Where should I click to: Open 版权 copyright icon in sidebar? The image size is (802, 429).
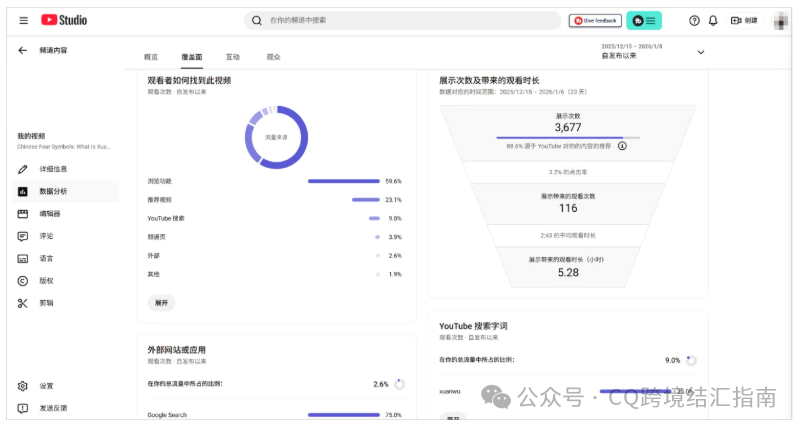(23, 281)
